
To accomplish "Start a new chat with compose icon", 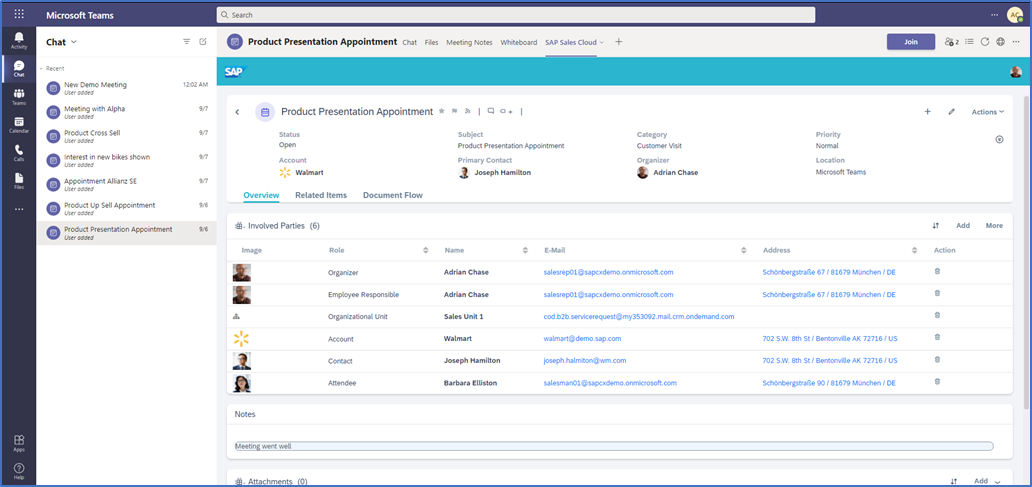I will [x=203, y=41].
